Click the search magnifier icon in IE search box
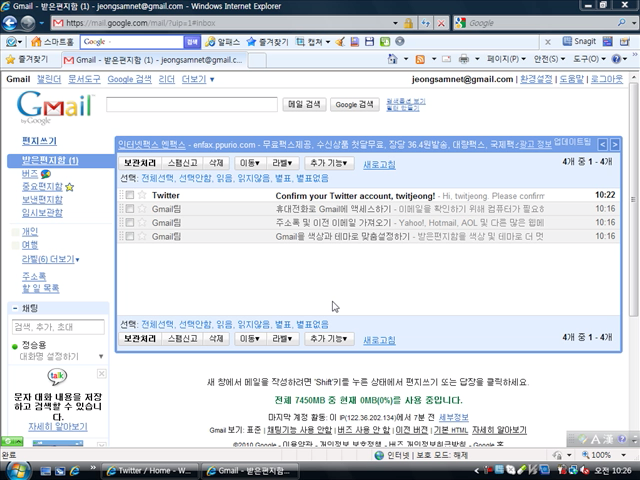The height and width of the screenshot is (480, 640). click(x=621, y=23)
